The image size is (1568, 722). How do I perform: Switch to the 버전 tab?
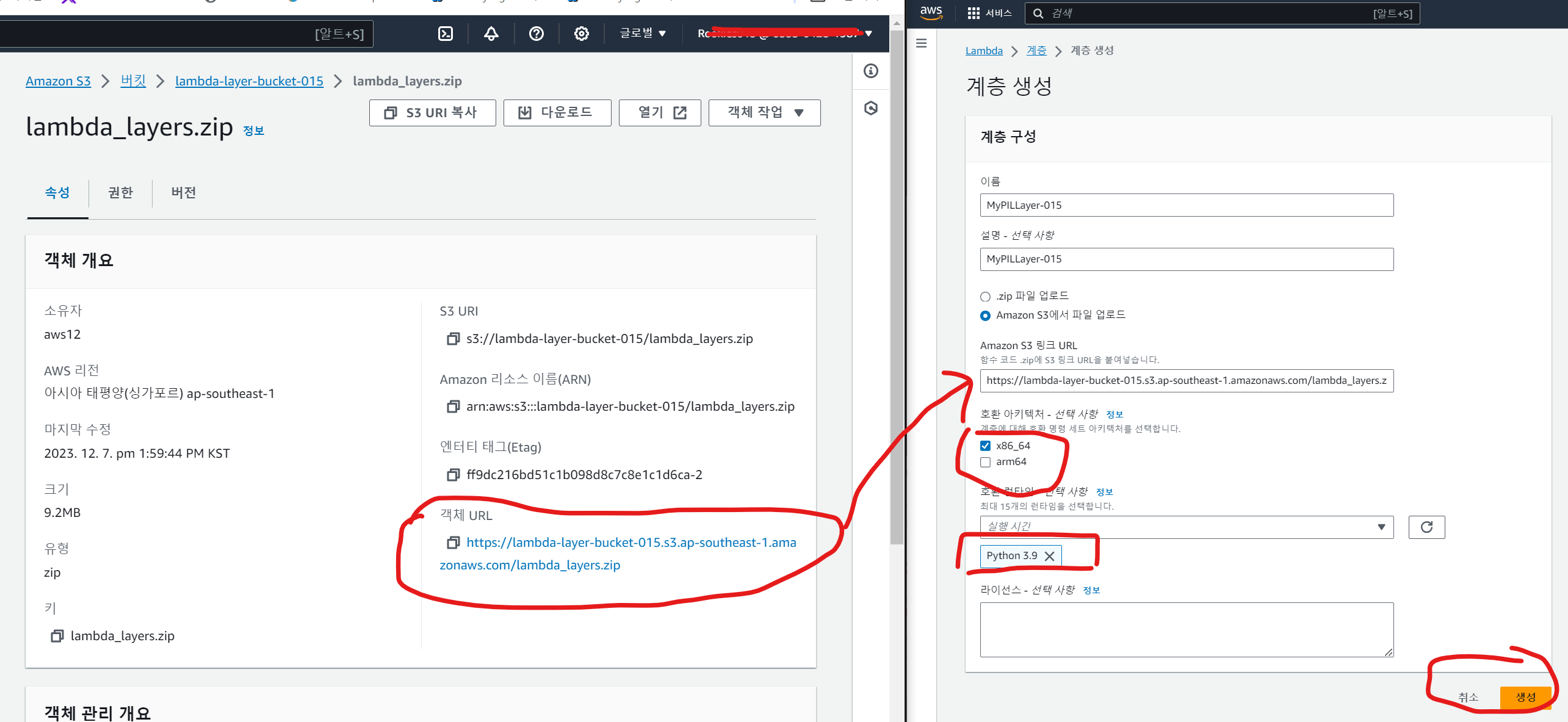click(x=183, y=193)
